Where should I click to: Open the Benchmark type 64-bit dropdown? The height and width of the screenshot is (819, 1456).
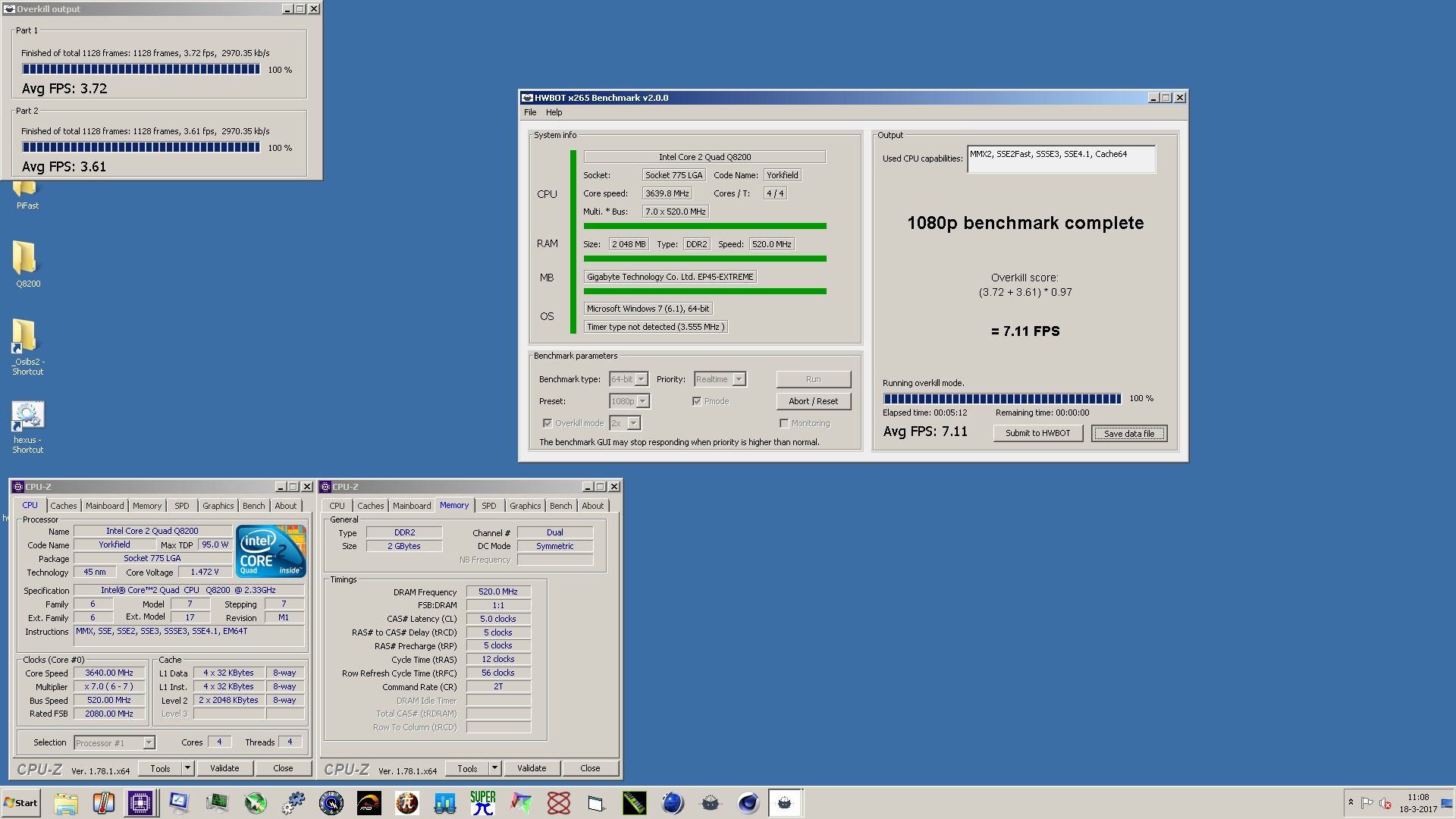pos(629,379)
